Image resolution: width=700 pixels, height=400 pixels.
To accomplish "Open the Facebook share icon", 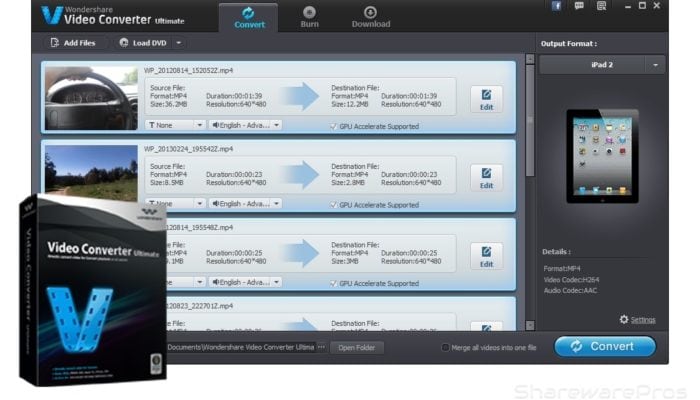I will (x=556, y=6).
